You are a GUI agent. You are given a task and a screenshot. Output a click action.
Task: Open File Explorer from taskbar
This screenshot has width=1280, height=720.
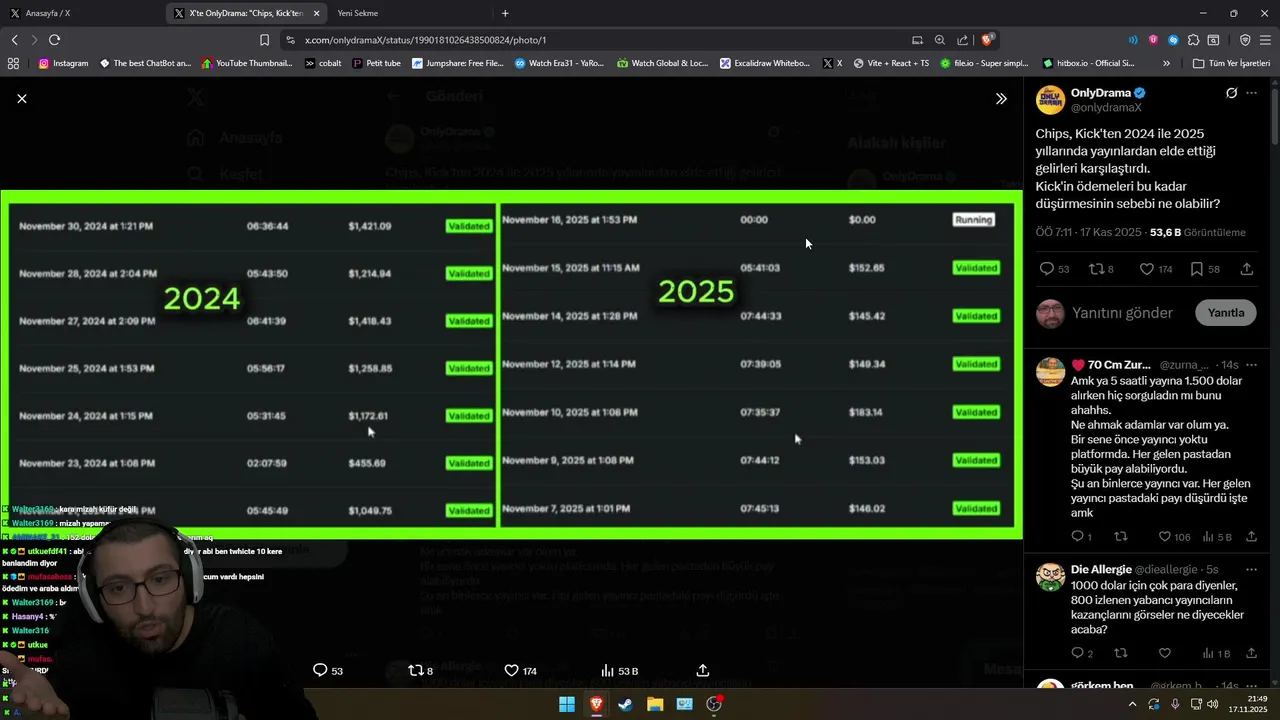click(655, 704)
